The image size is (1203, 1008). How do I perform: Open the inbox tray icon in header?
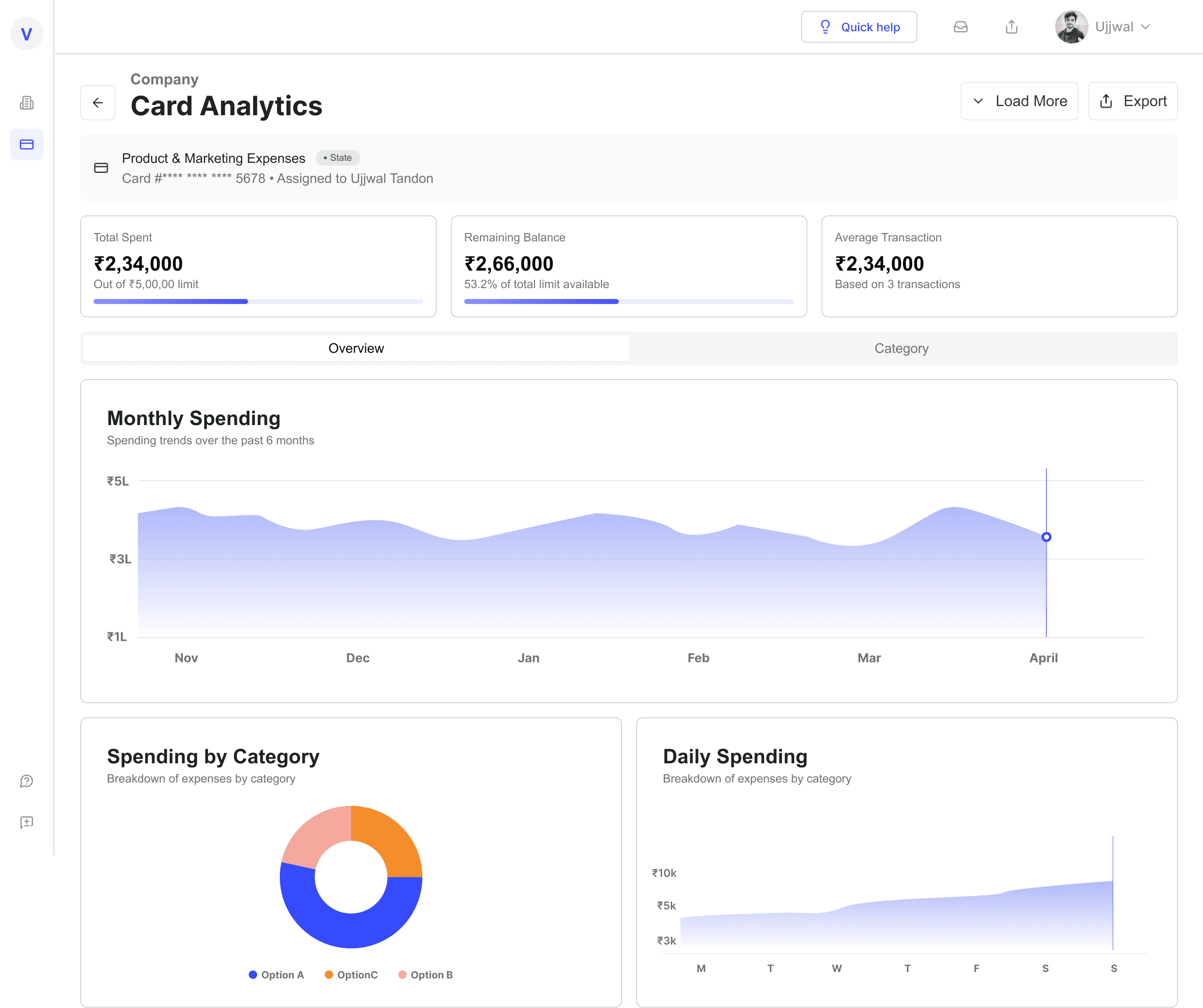(x=961, y=27)
